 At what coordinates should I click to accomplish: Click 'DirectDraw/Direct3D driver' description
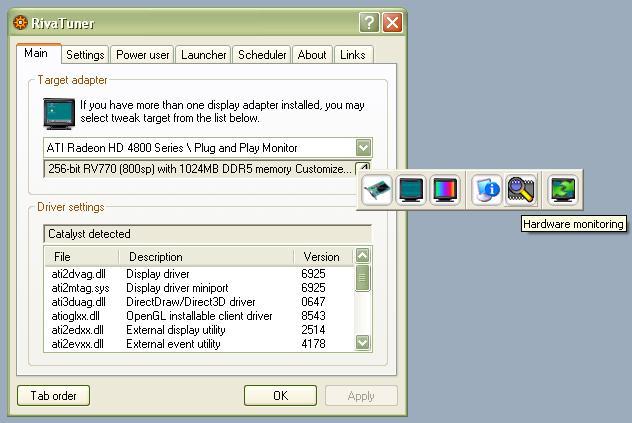191,302
